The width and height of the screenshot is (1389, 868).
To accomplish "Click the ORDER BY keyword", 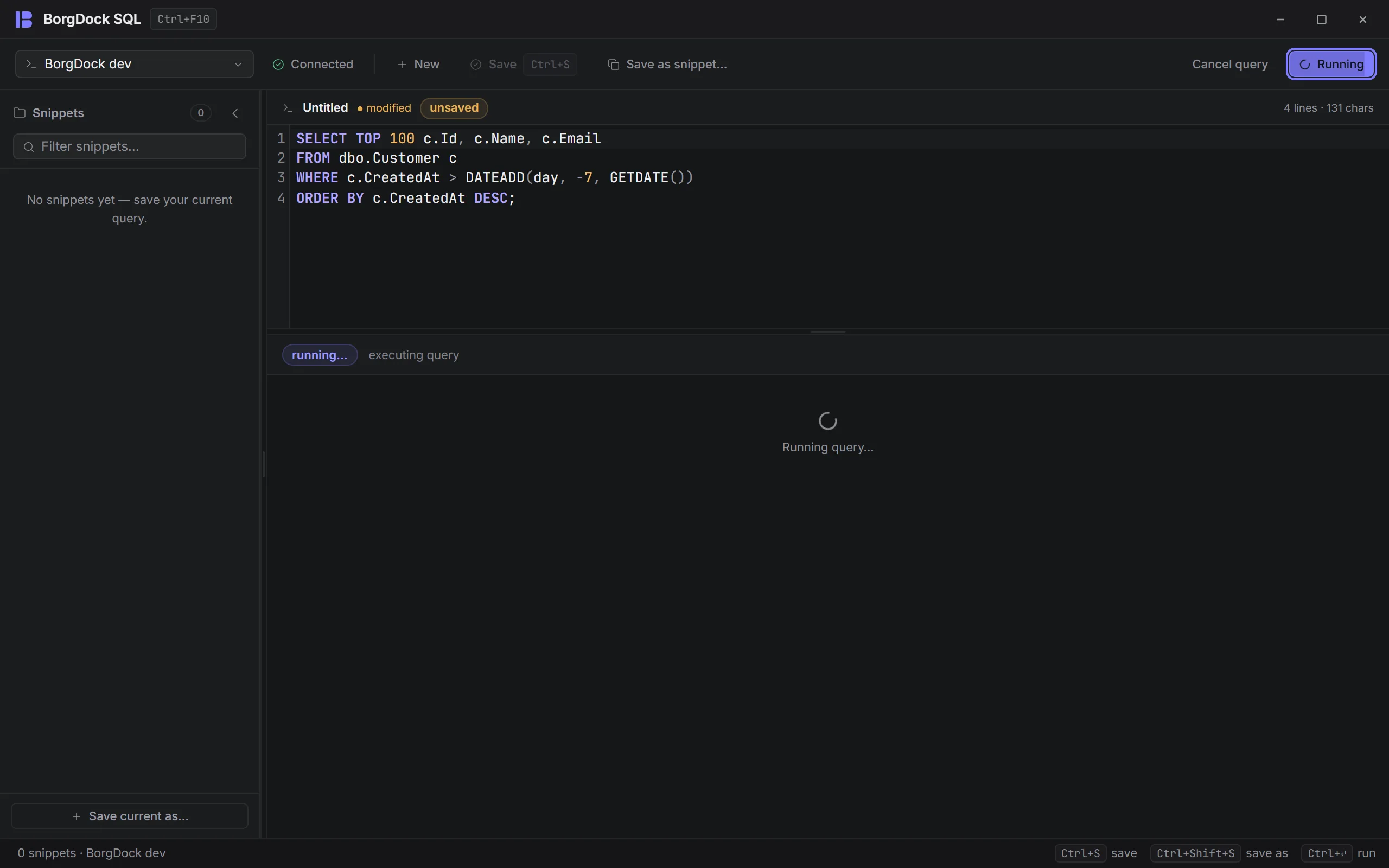I will point(330,198).
